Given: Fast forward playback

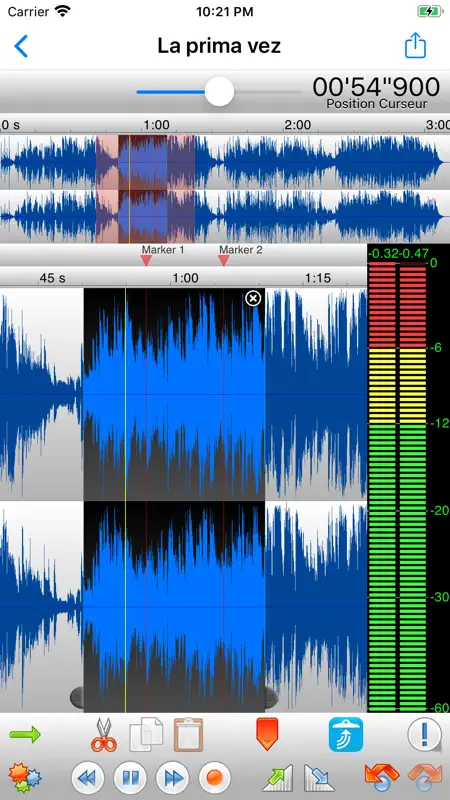Looking at the screenshot, I should [x=172, y=778].
